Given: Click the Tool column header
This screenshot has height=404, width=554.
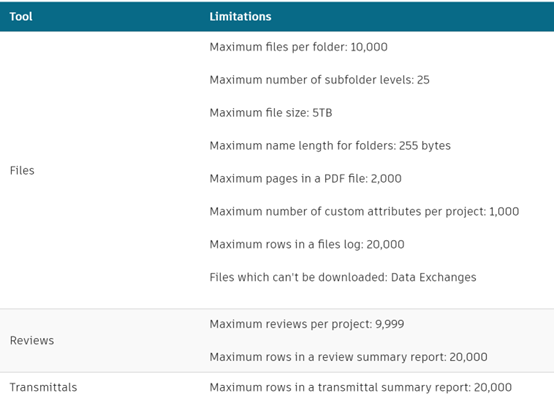Looking at the screenshot, I should click(x=21, y=17).
